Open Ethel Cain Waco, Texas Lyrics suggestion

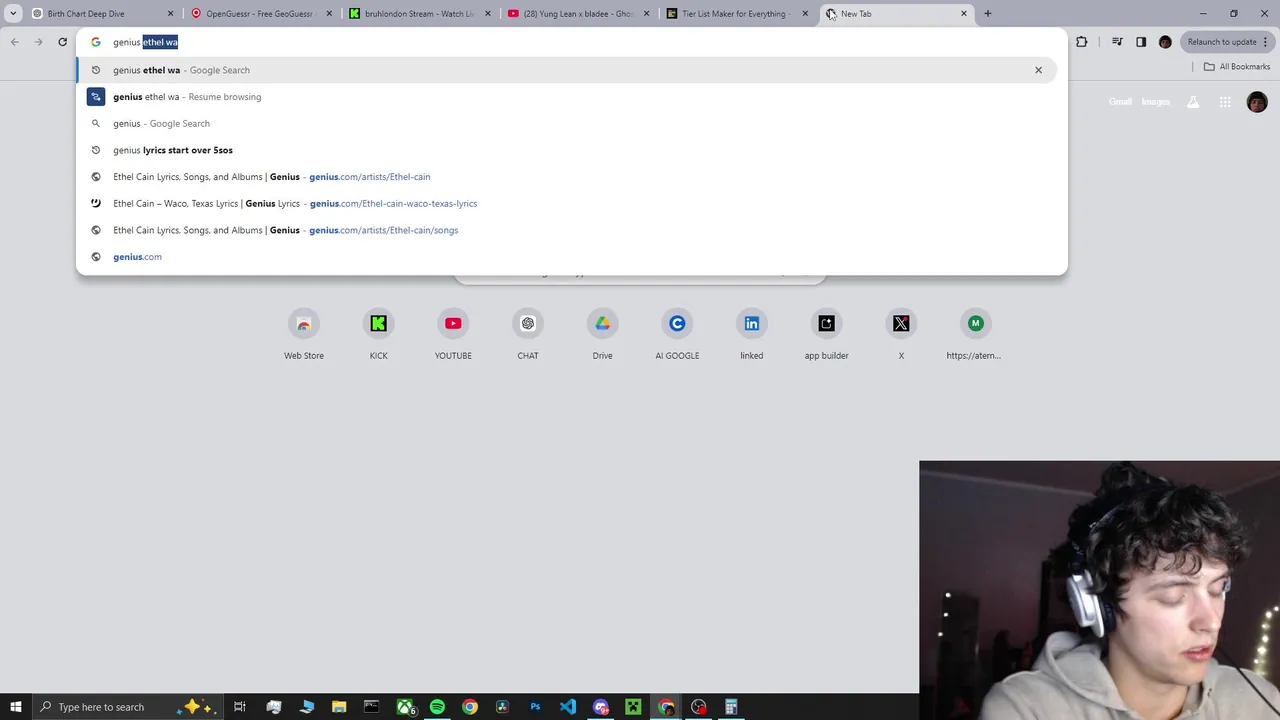click(x=567, y=203)
